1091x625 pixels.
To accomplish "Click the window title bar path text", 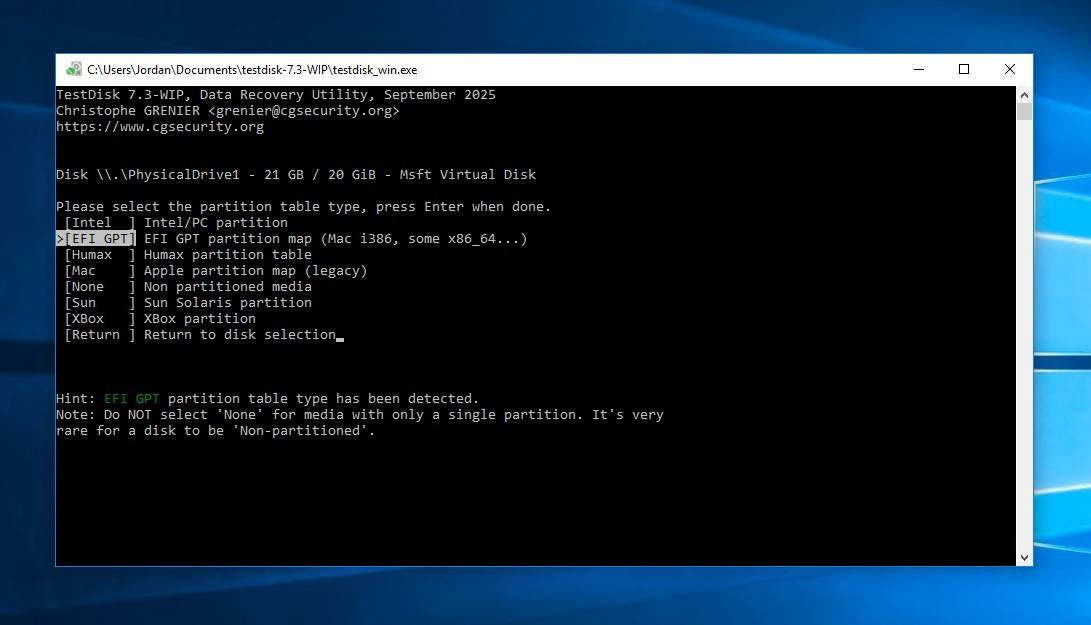I will (x=252, y=70).
